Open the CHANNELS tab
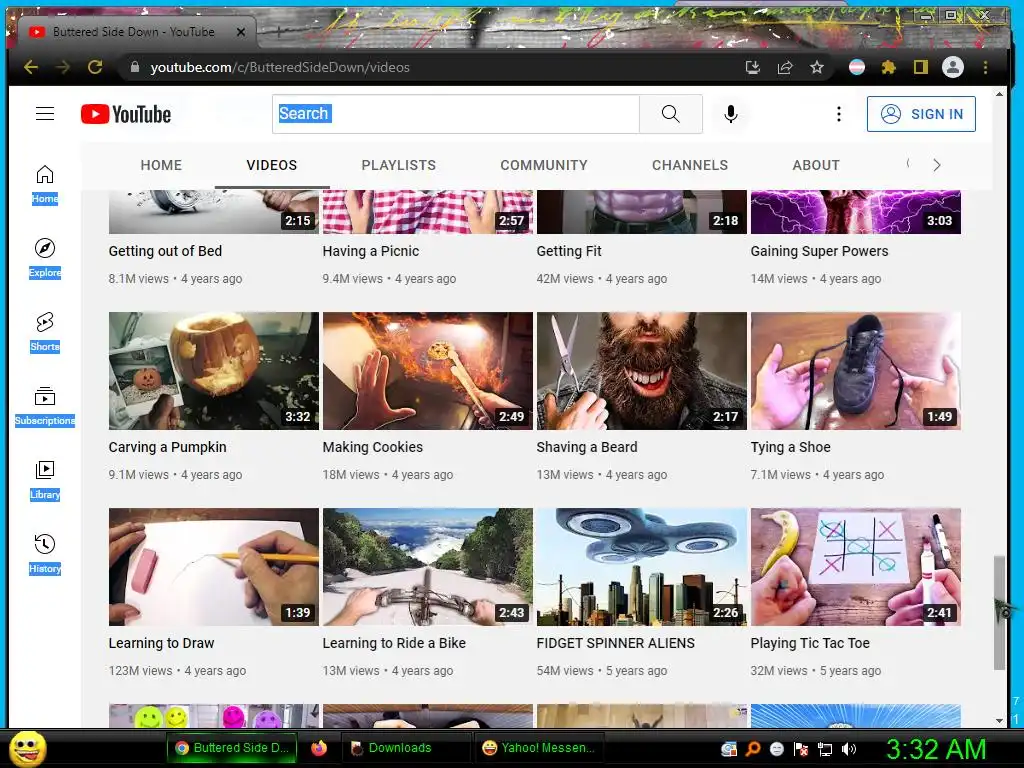Viewport: 1024px width, 768px height. (690, 165)
